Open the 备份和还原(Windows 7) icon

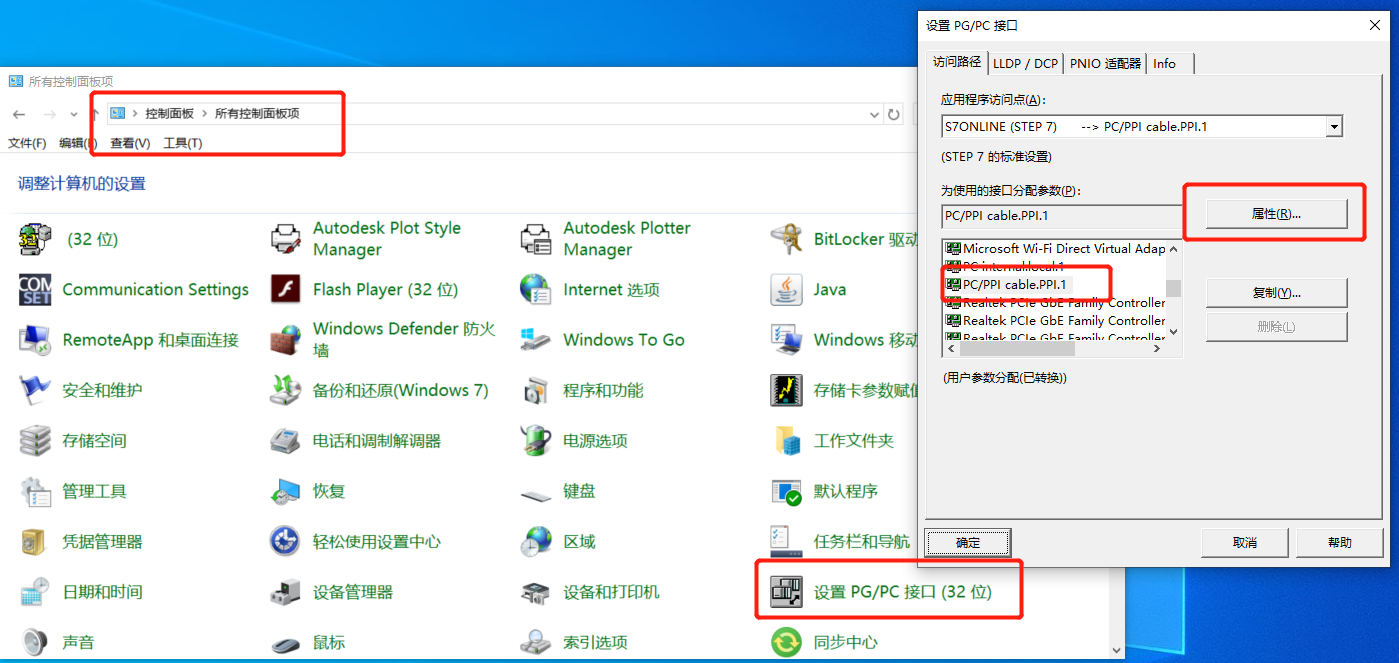[286, 390]
